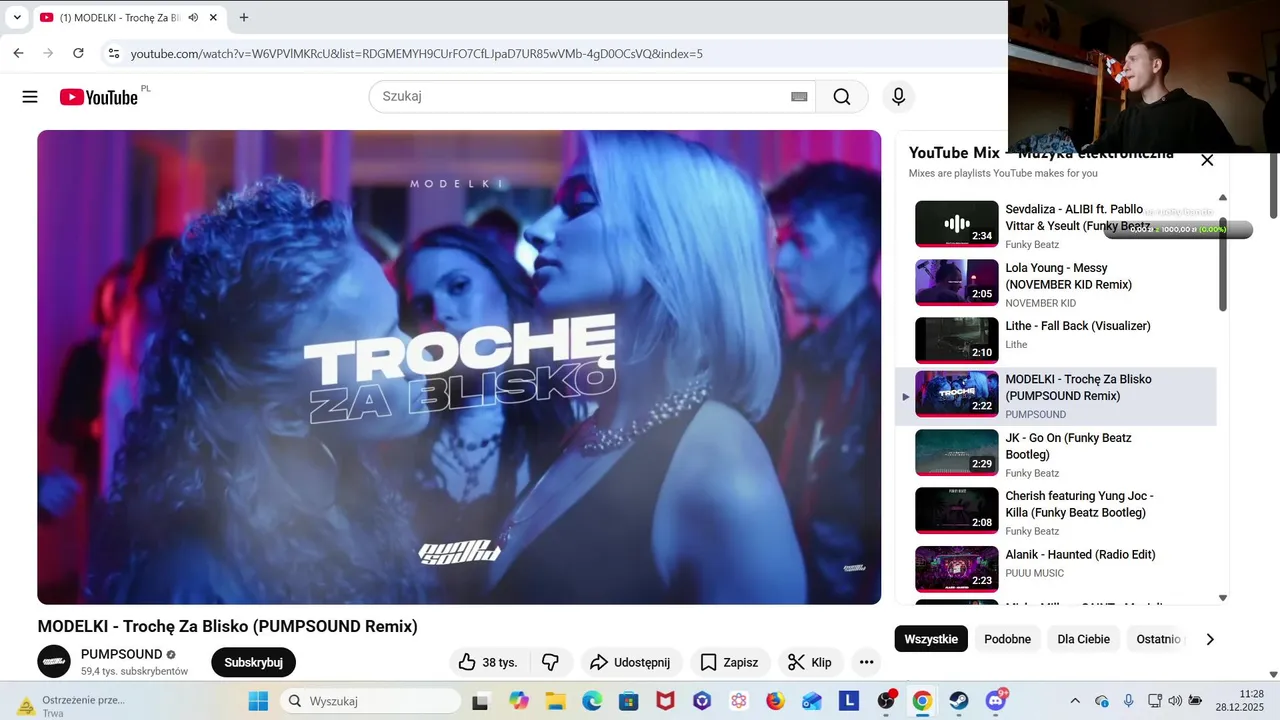Open the PUMPSOUND channel name link
Screen dimensions: 1280x720
pos(121,654)
